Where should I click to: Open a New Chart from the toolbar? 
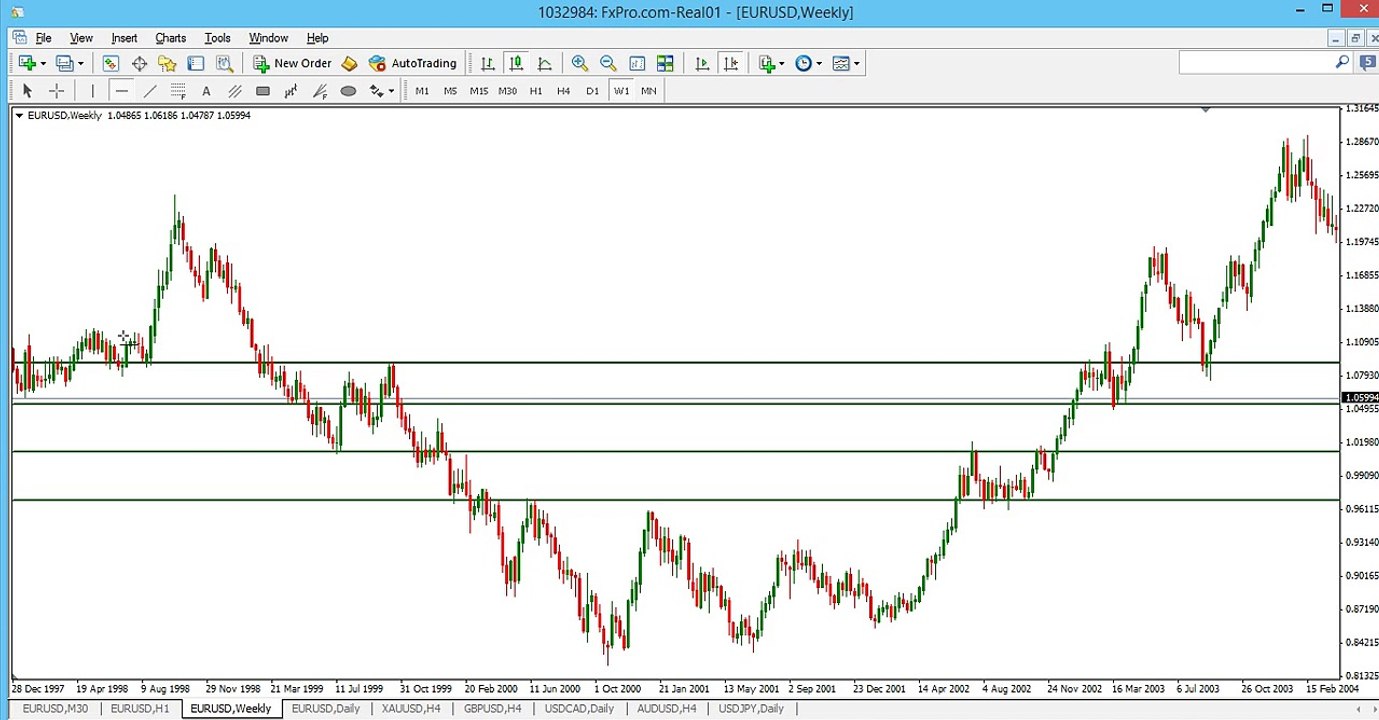(27, 63)
